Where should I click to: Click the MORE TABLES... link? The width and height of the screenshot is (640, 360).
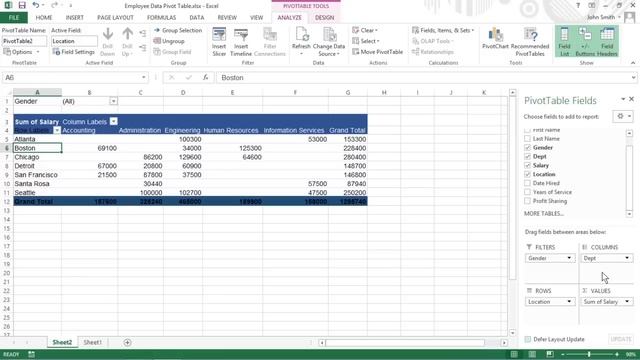pos(544,213)
